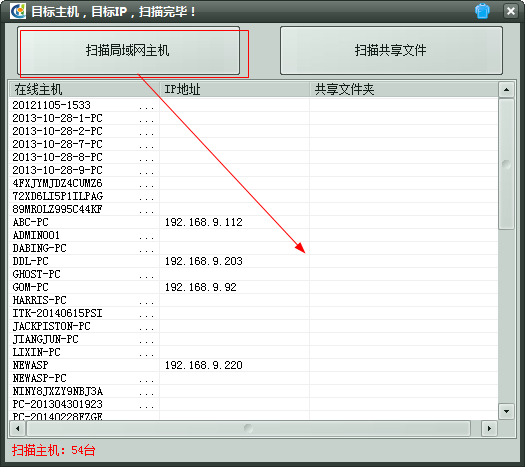Select host NEWASP

pos(30,365)
